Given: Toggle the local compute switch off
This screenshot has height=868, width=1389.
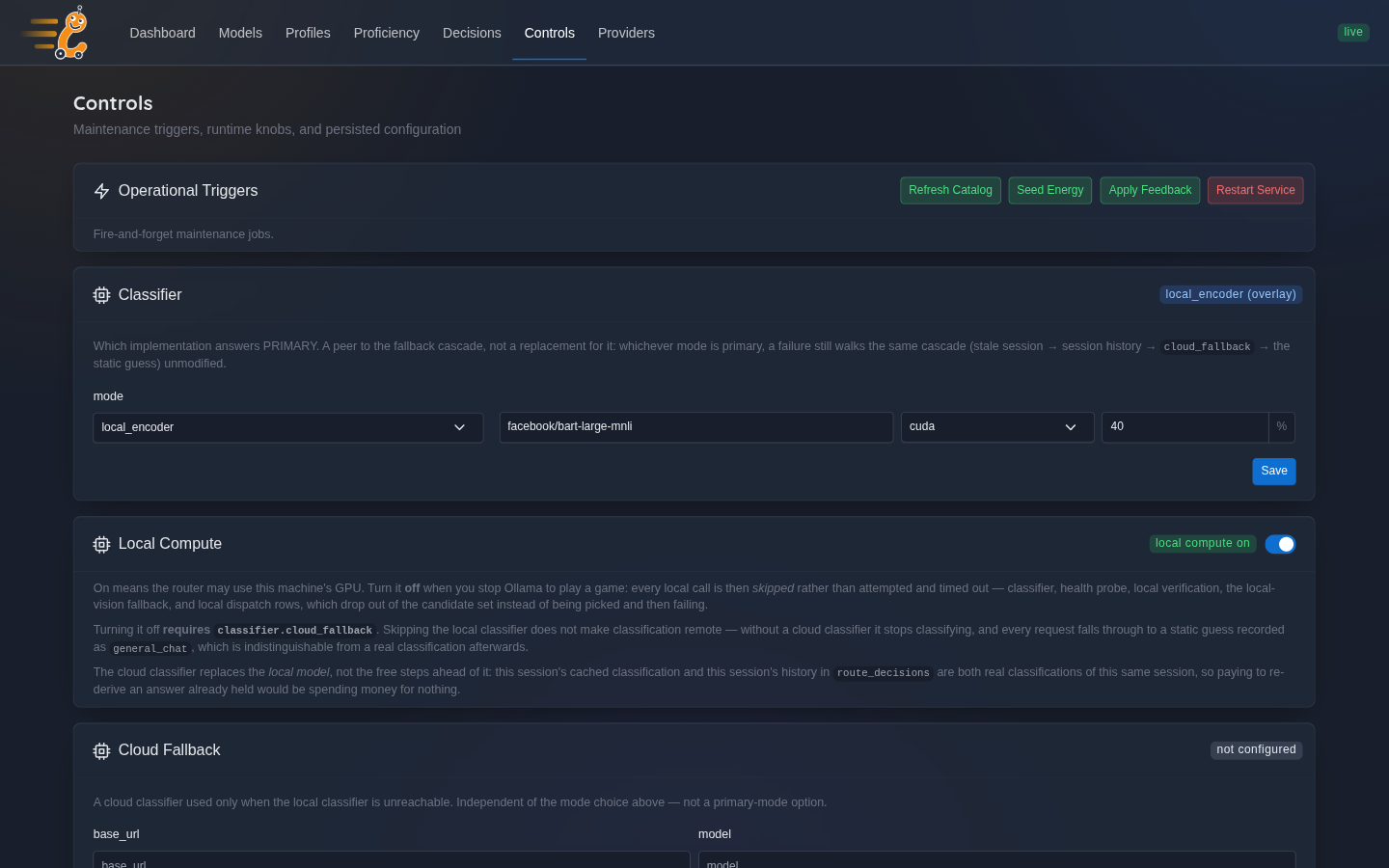Looking at the screenshot, I should pyautogui.click(x=1280, y=544).
